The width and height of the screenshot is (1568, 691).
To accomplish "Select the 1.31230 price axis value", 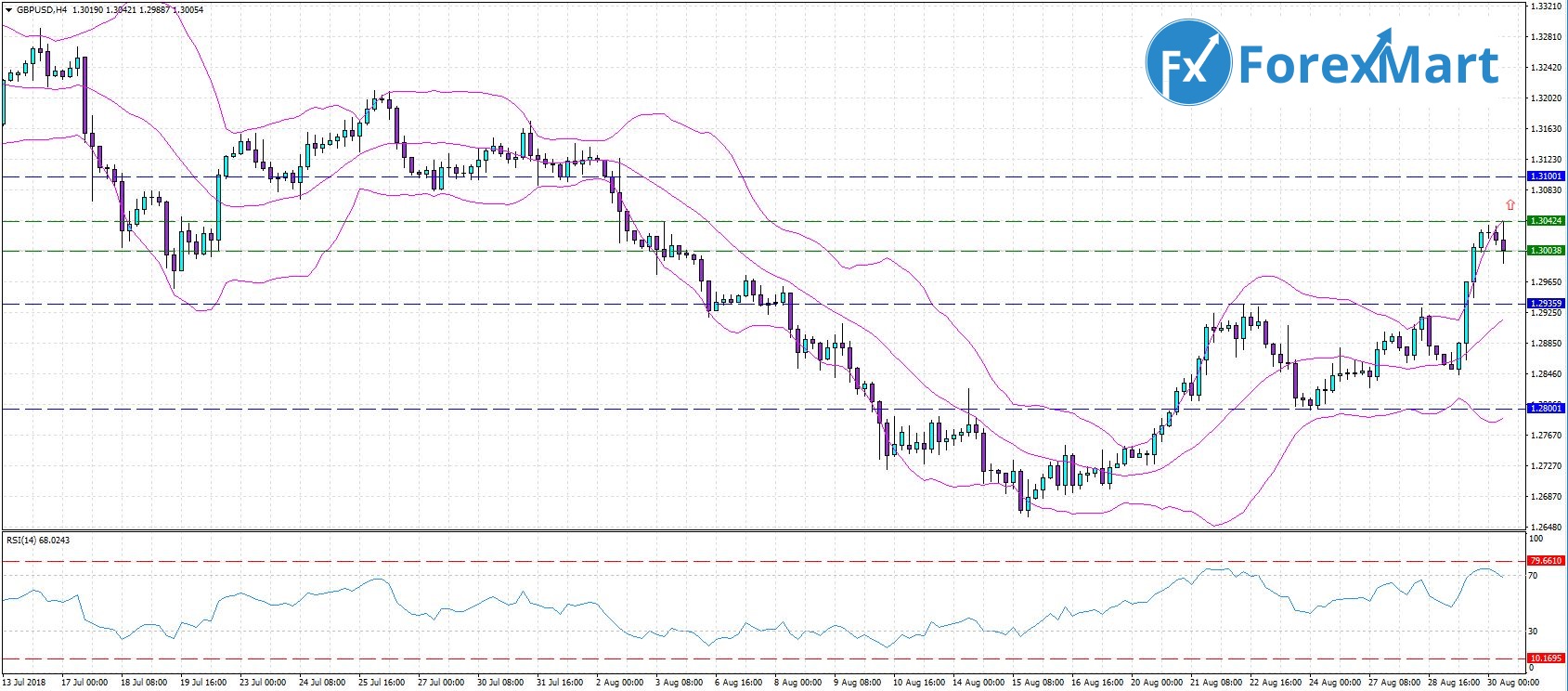I will point(1544,160).
